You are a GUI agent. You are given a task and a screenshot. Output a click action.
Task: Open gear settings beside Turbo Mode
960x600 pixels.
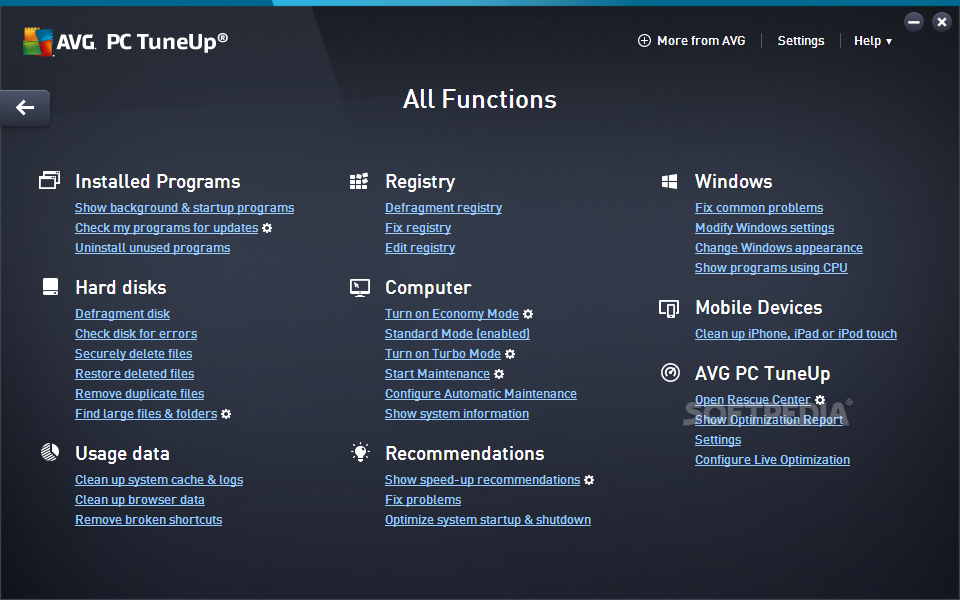tap(510, 354)
